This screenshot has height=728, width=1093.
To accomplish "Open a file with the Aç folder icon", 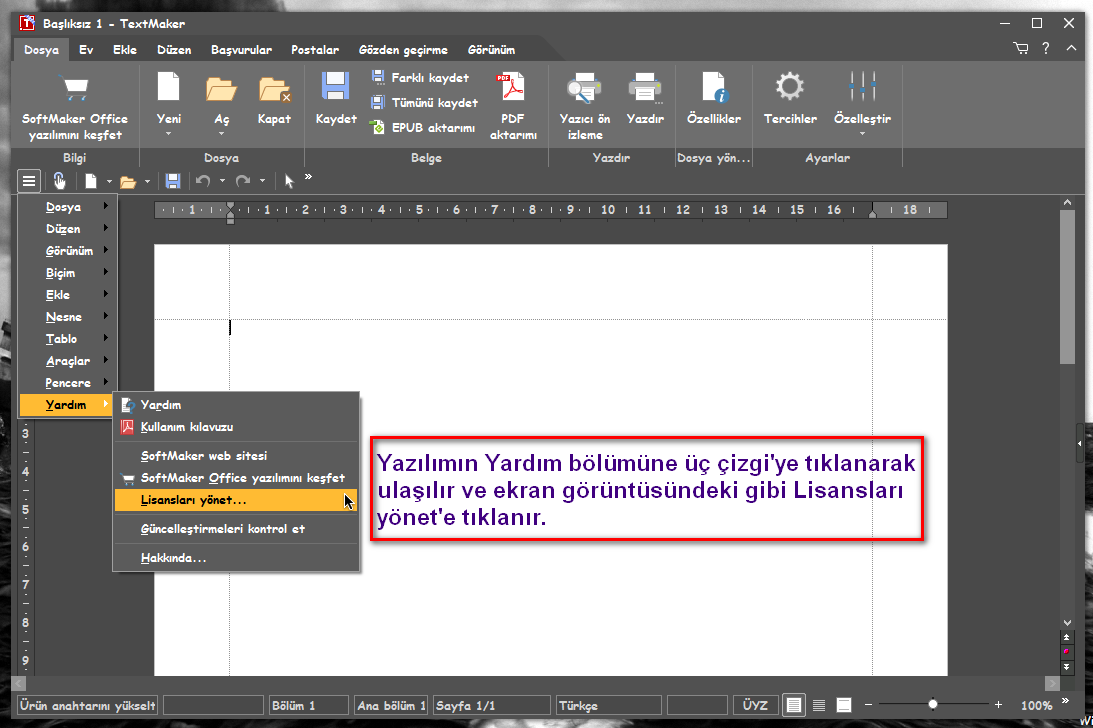I will coord(222,89).
